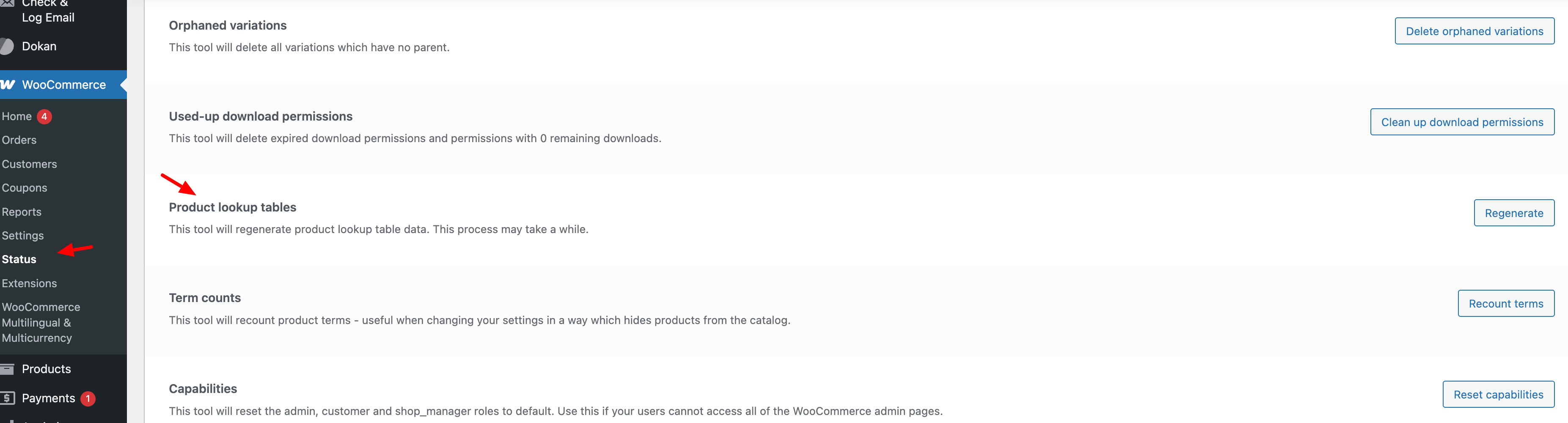Click Clean up download permissions button
The image size is (1568, 423).
(x=1461, y=122)
